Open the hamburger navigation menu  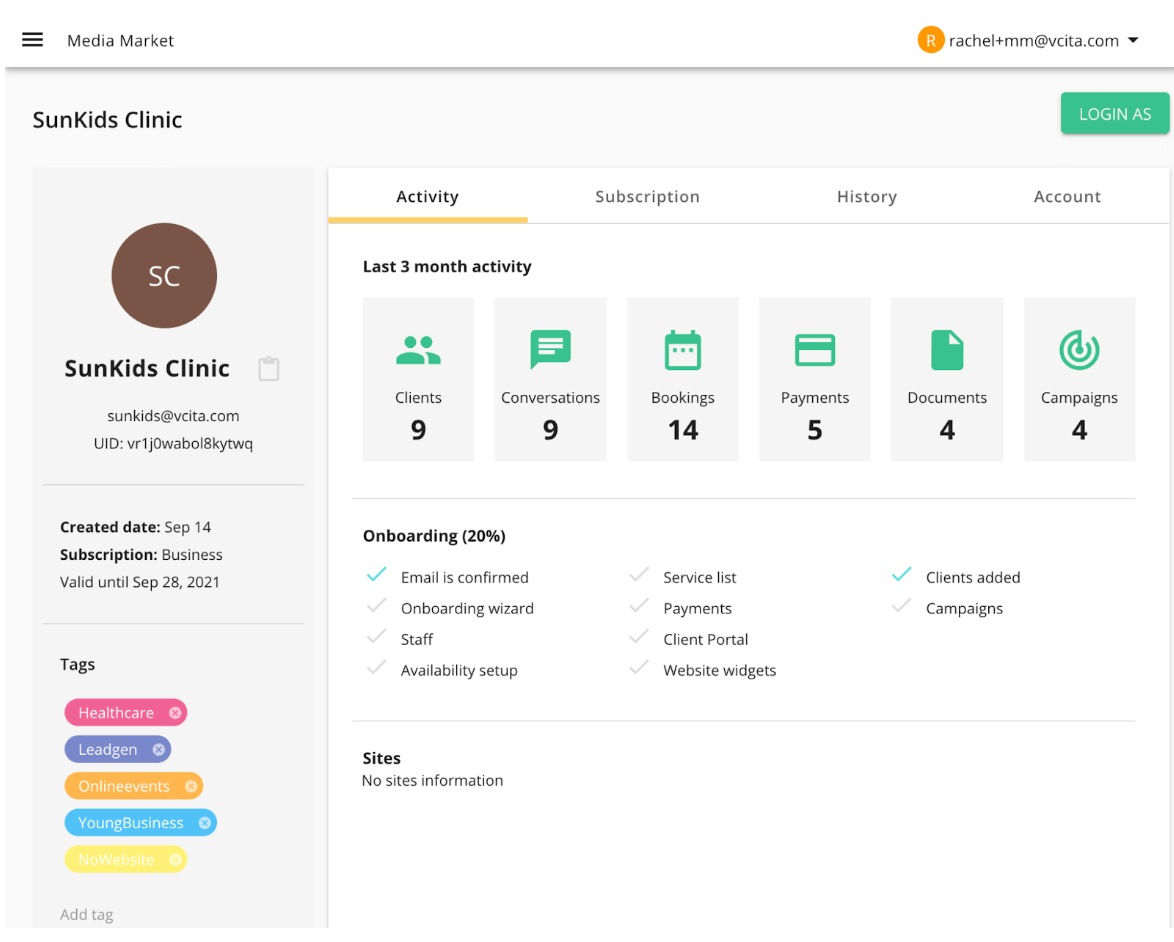[32, 40]
